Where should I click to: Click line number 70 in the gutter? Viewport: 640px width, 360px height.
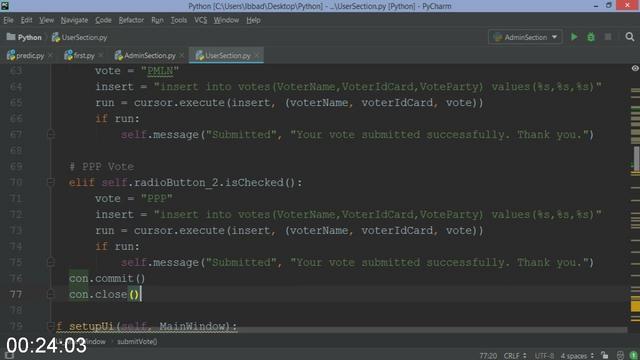[16, 182]
